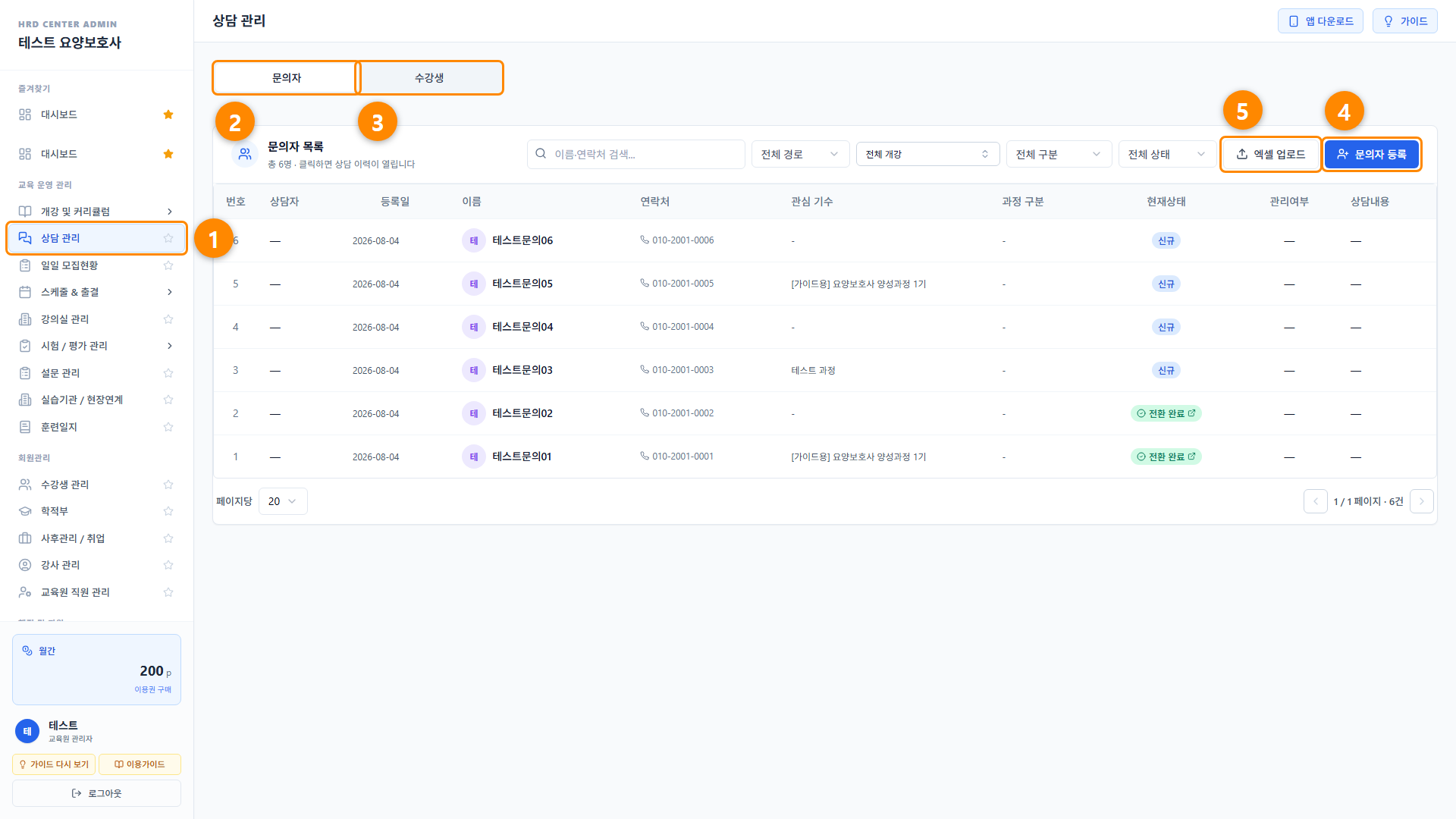
Task: Open the per-page 20 selector
Action: click(x=283, y=501)
